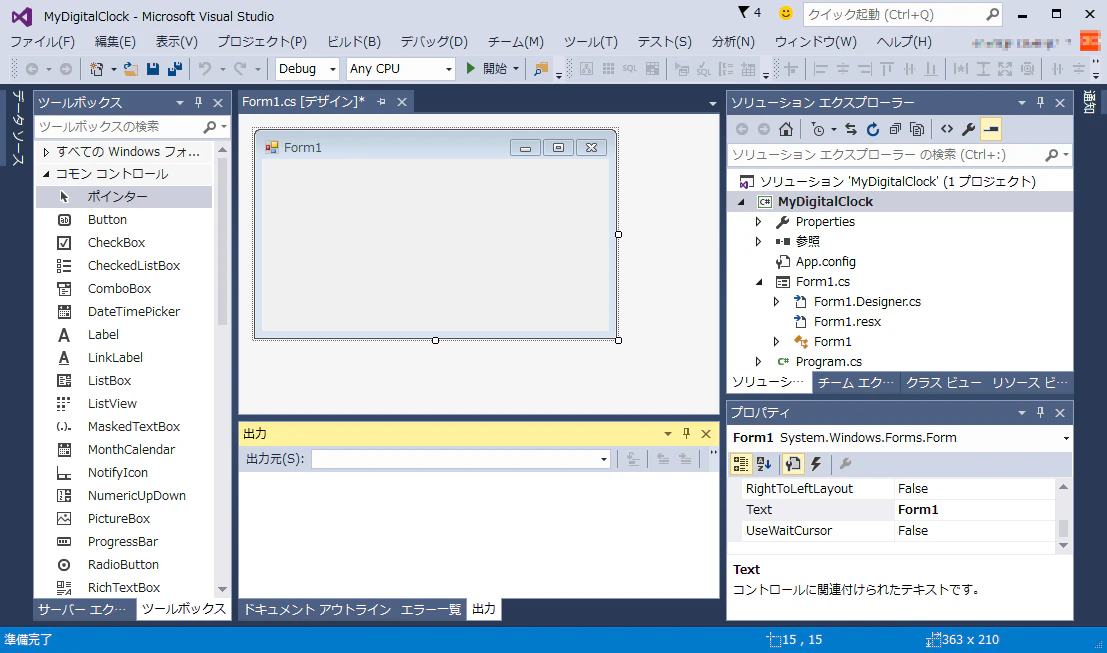Show Events with the lightning bolt icon

pyautogui.click(x=816, y=464)
